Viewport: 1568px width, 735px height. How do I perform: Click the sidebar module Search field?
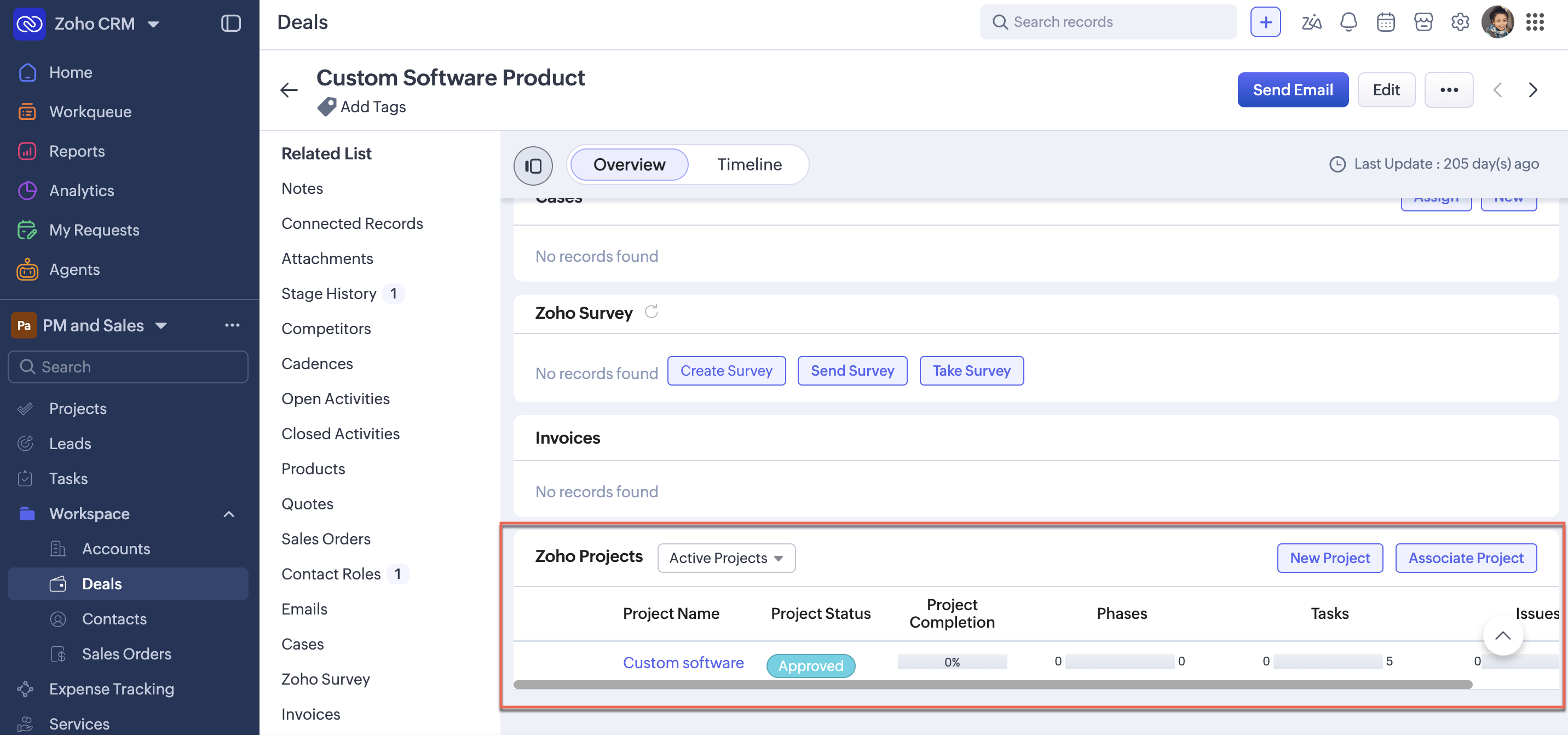click(x=128, y=366)
